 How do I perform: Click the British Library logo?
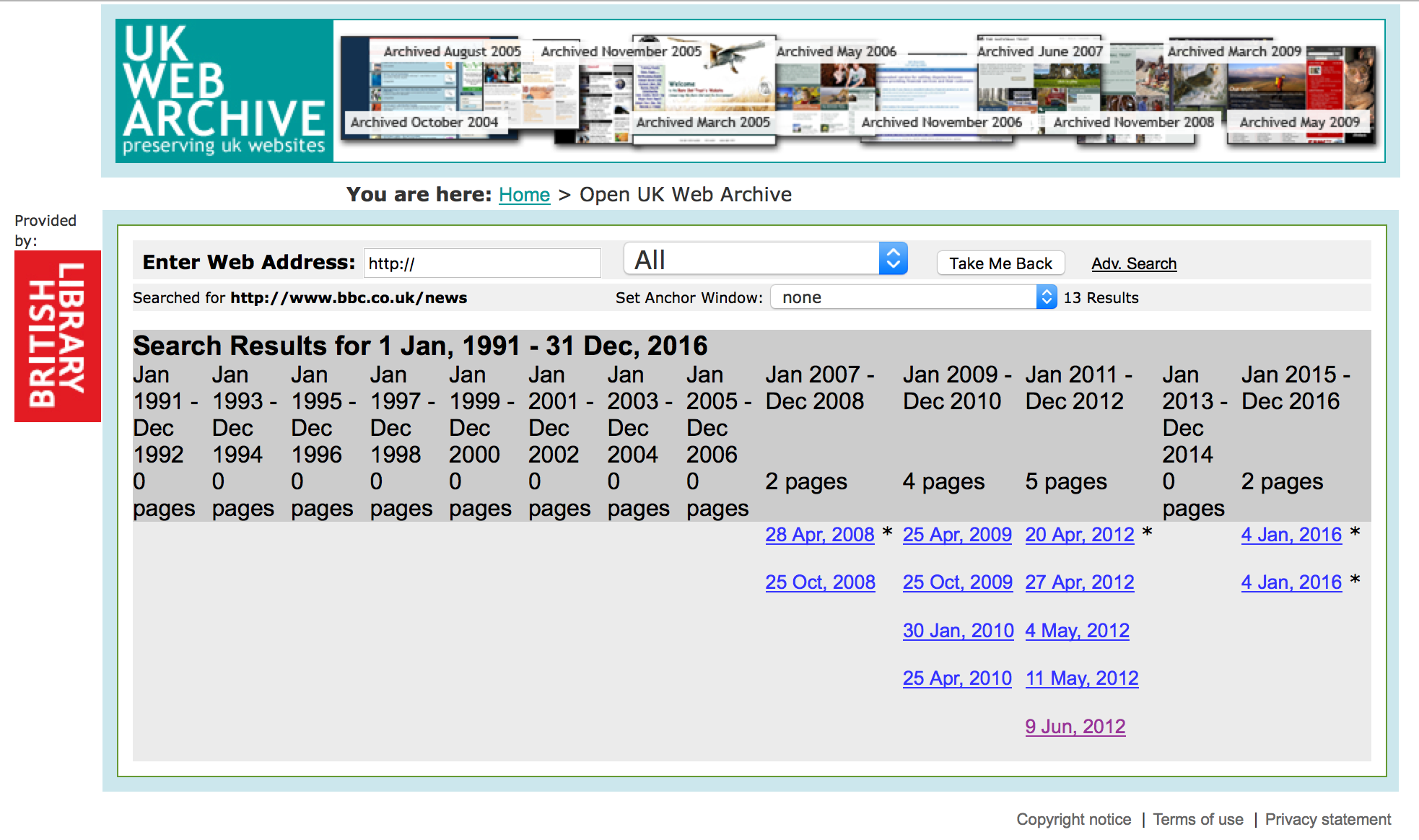coord(58,336)
